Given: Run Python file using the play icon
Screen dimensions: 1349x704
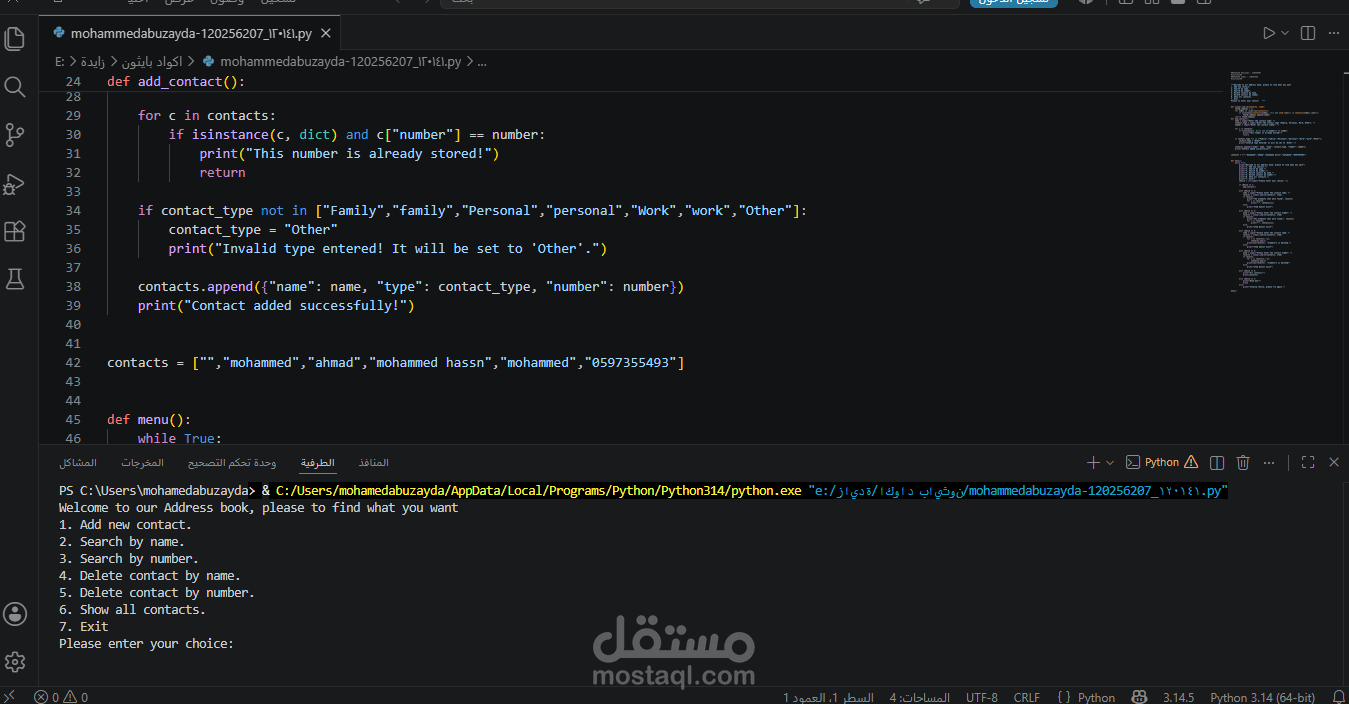Looking at the screenshot, I should [1268, 33].
